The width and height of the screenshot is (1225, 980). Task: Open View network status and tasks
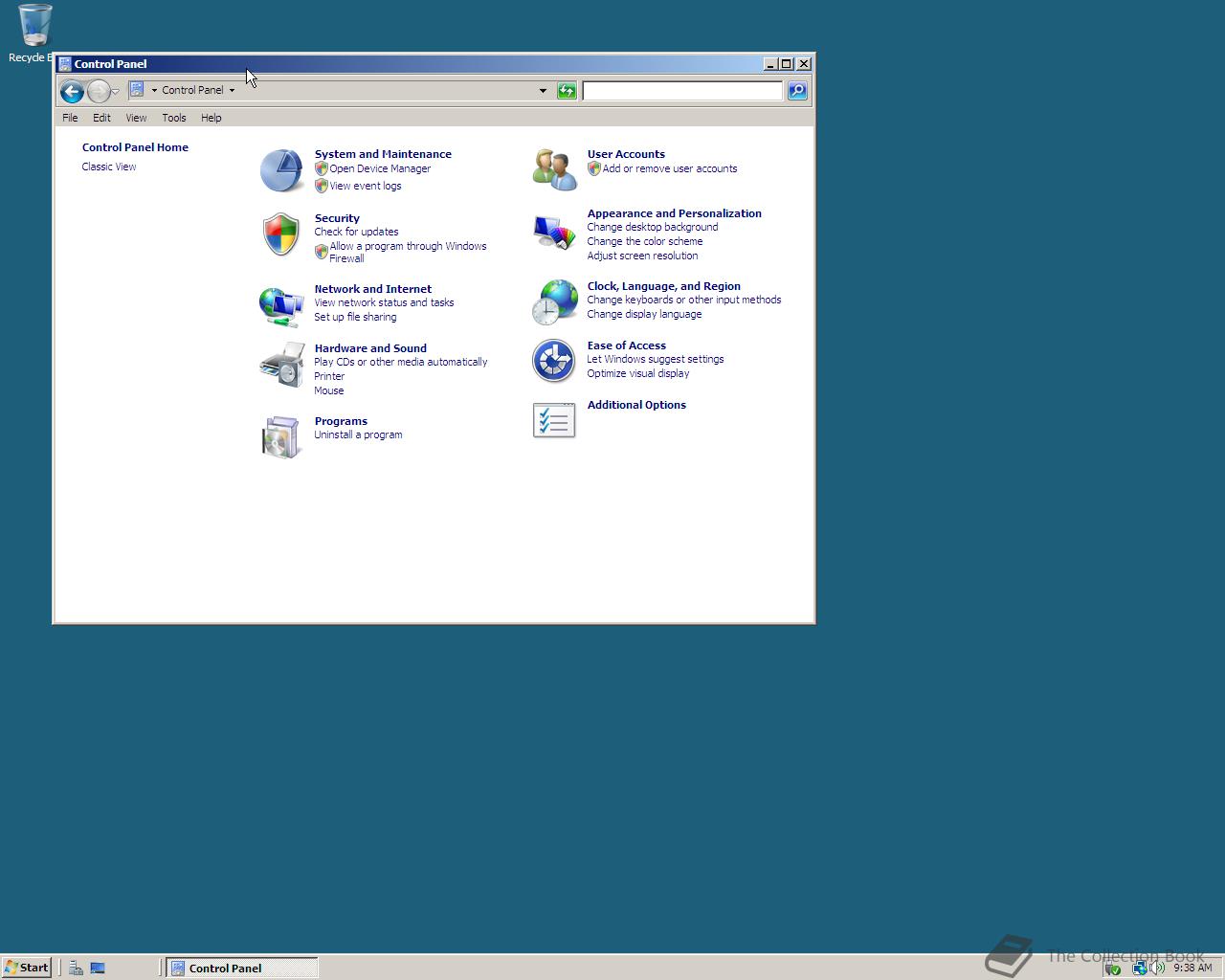[384, 302]
